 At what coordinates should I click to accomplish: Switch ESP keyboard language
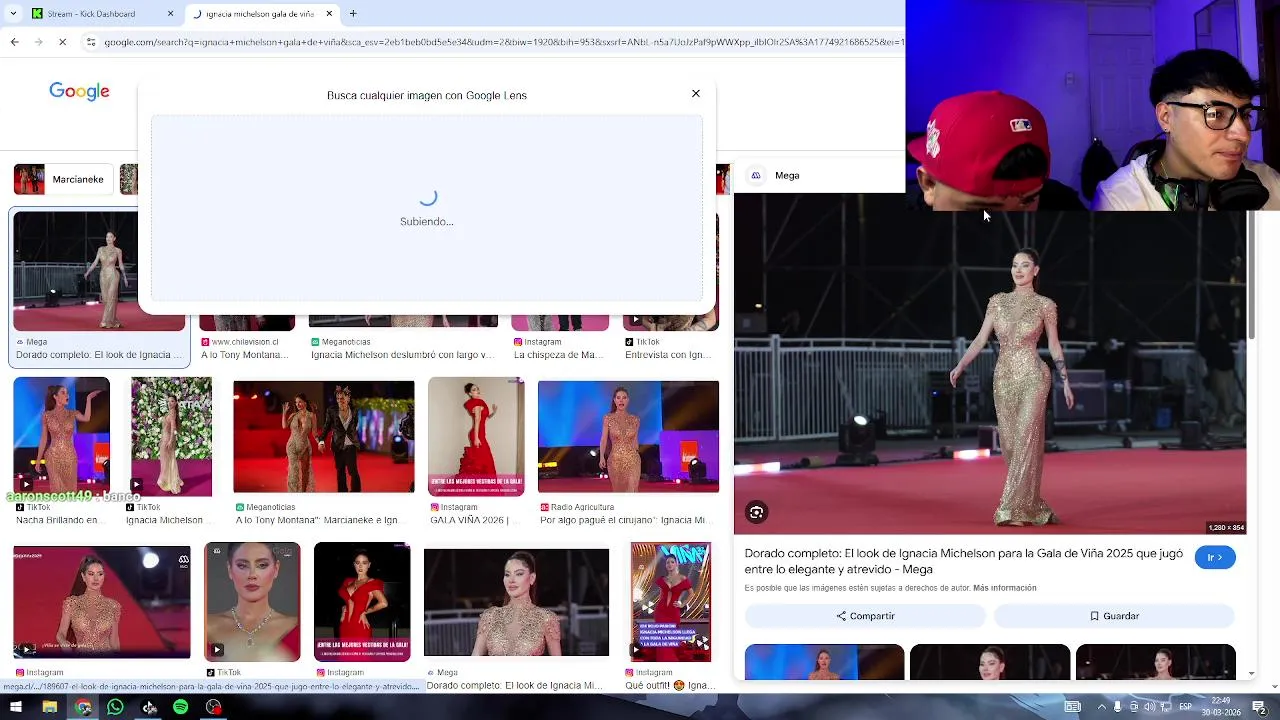click(x=1187, y=707)
